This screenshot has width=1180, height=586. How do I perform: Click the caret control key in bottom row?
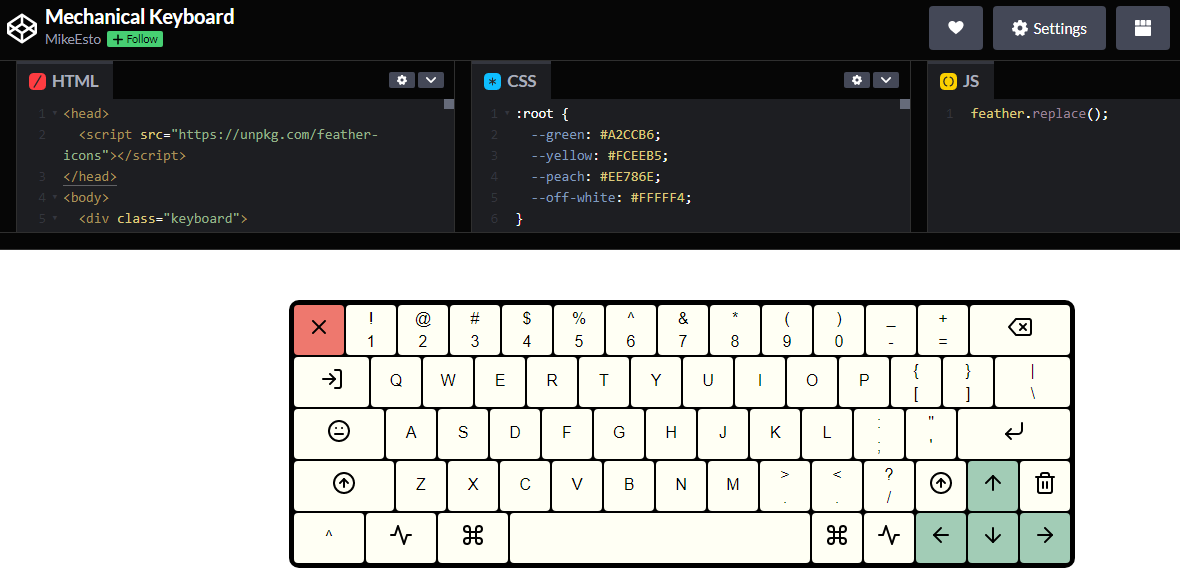coord(329,537)
